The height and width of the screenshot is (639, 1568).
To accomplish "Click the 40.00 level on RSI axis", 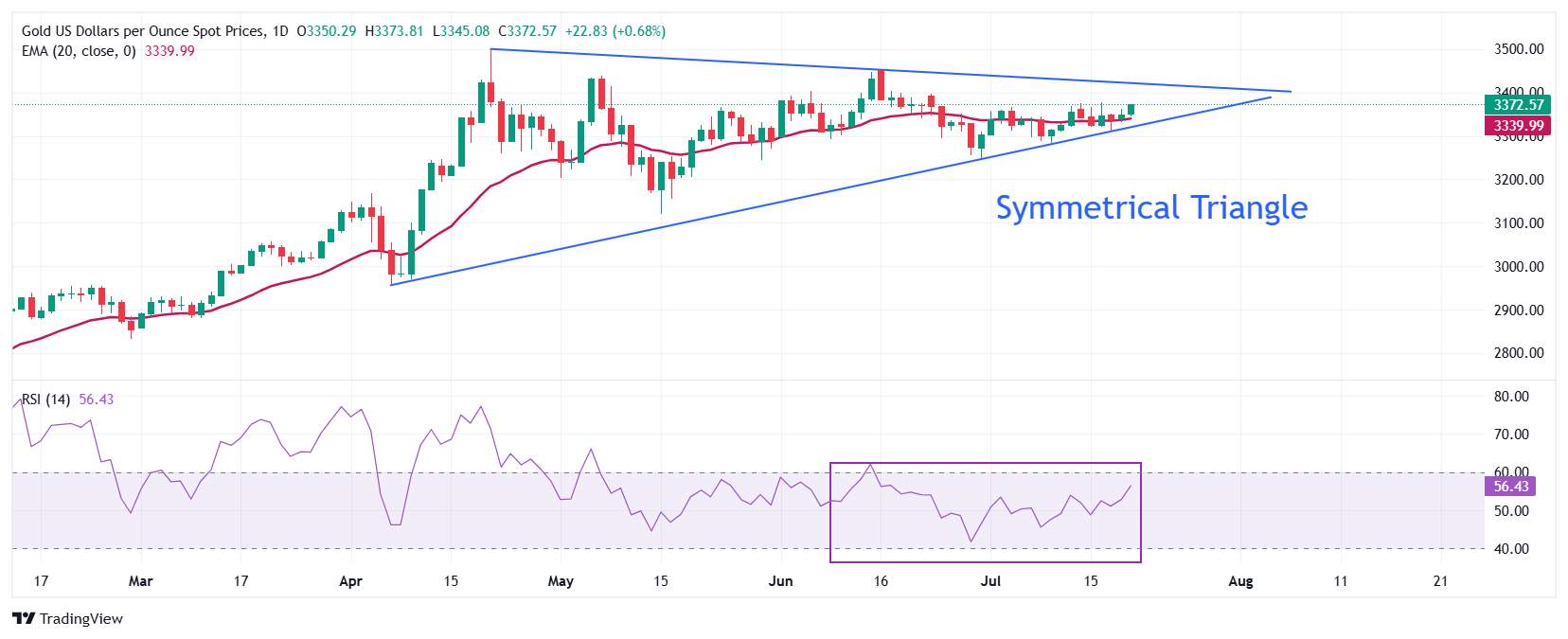I will point(1511,549).
